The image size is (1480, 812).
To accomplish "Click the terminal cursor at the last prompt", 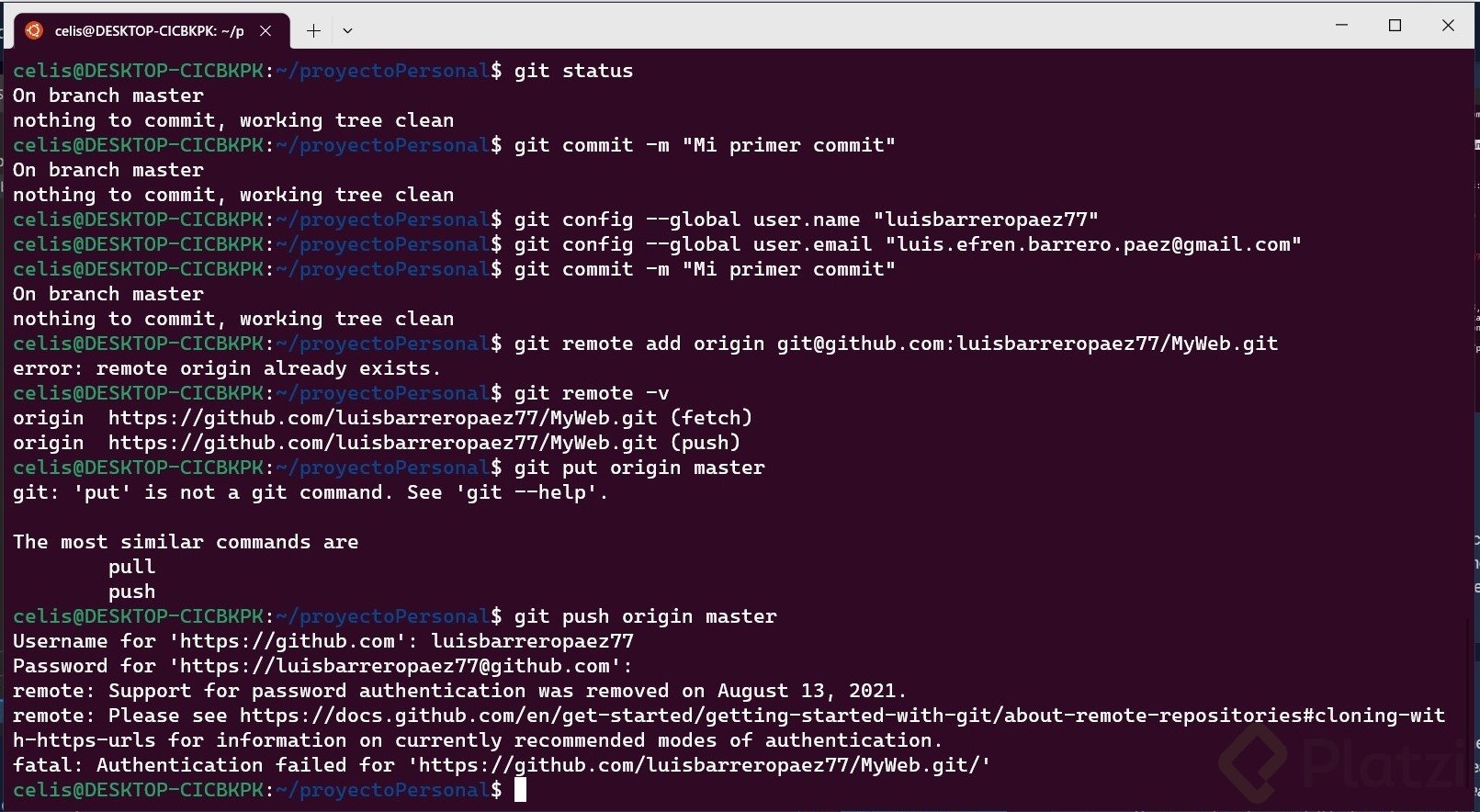I will 520,790.
